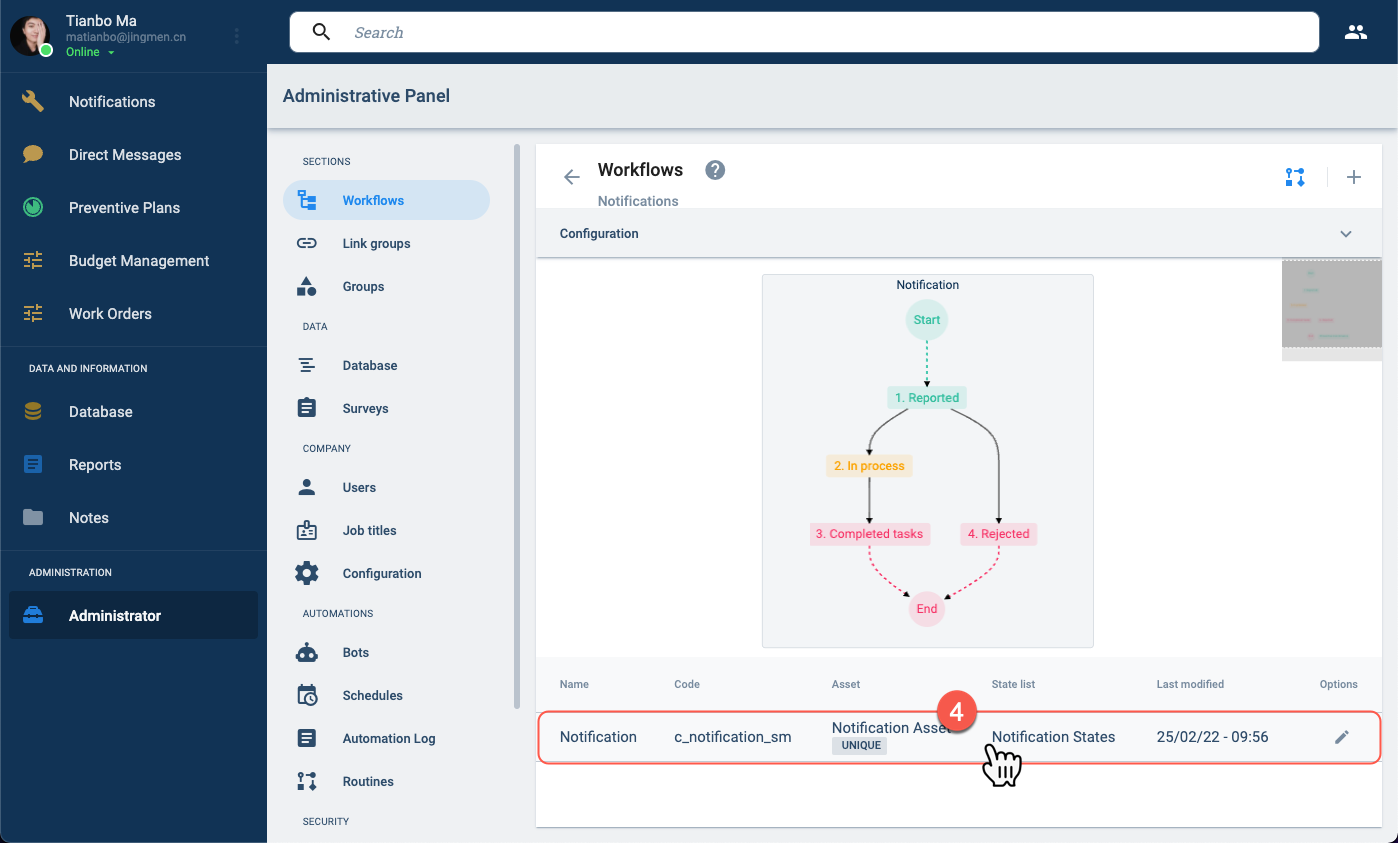Open the Online status dropdown
The width and height of the screenshot is (1398, 843).
pos(91,52)
